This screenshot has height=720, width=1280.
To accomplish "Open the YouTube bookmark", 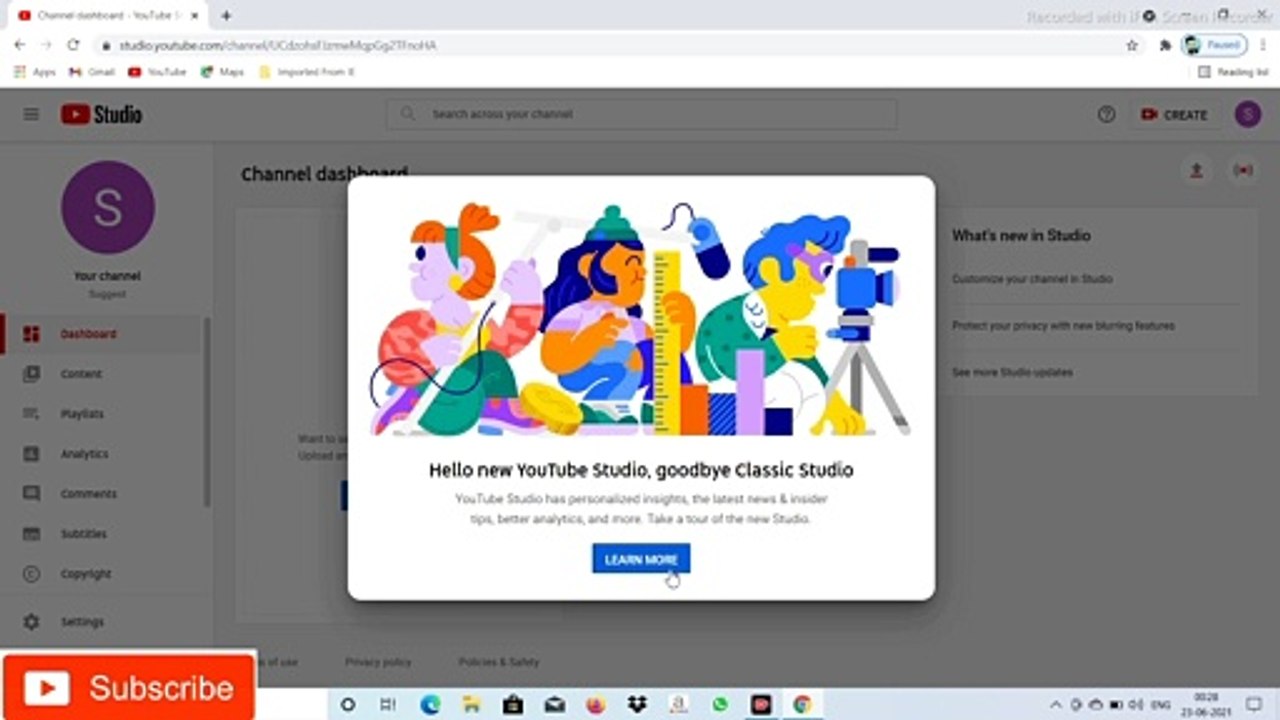I will point(157,72).
